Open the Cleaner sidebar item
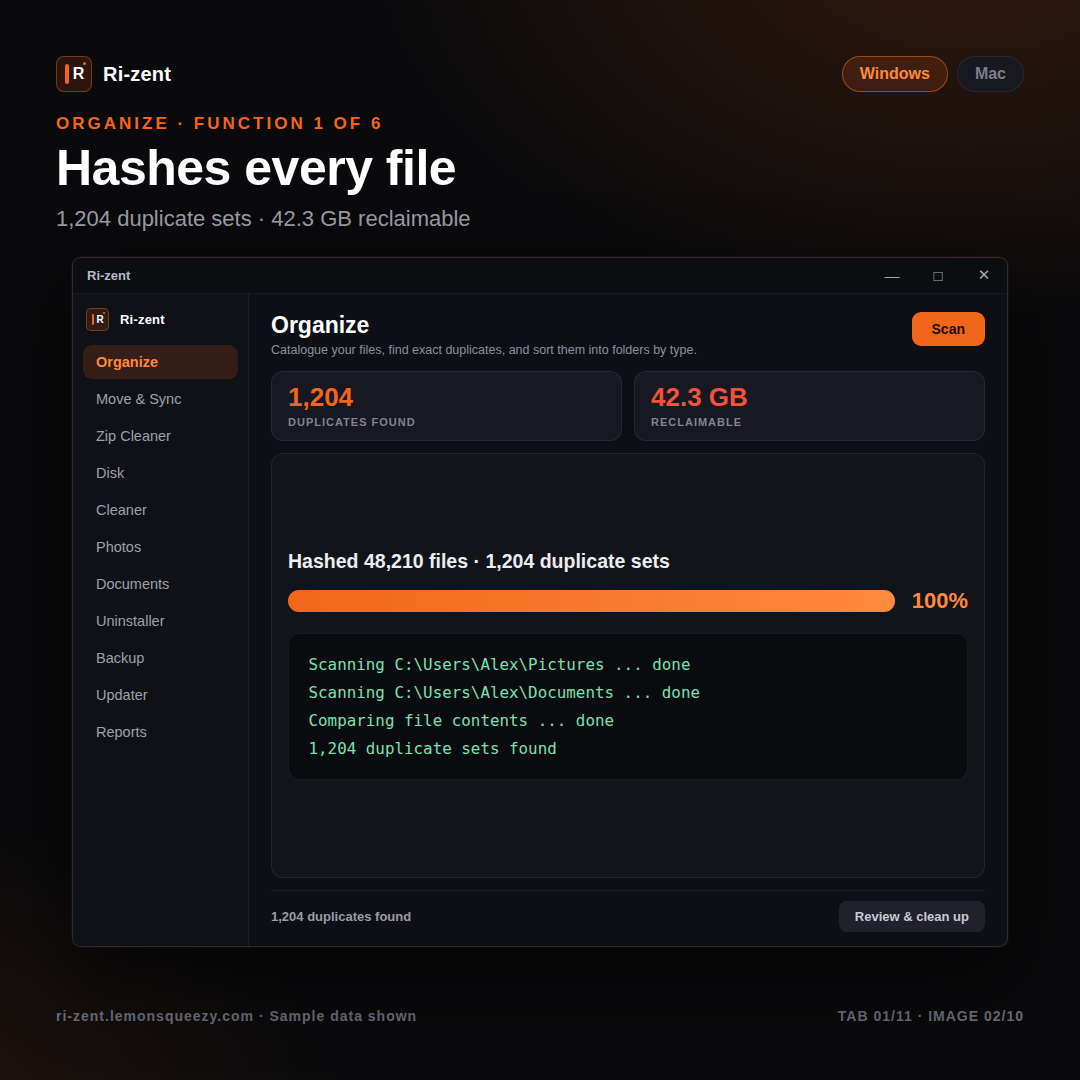This screenshot has height=1080, width=1080. (x=160, y=510)
